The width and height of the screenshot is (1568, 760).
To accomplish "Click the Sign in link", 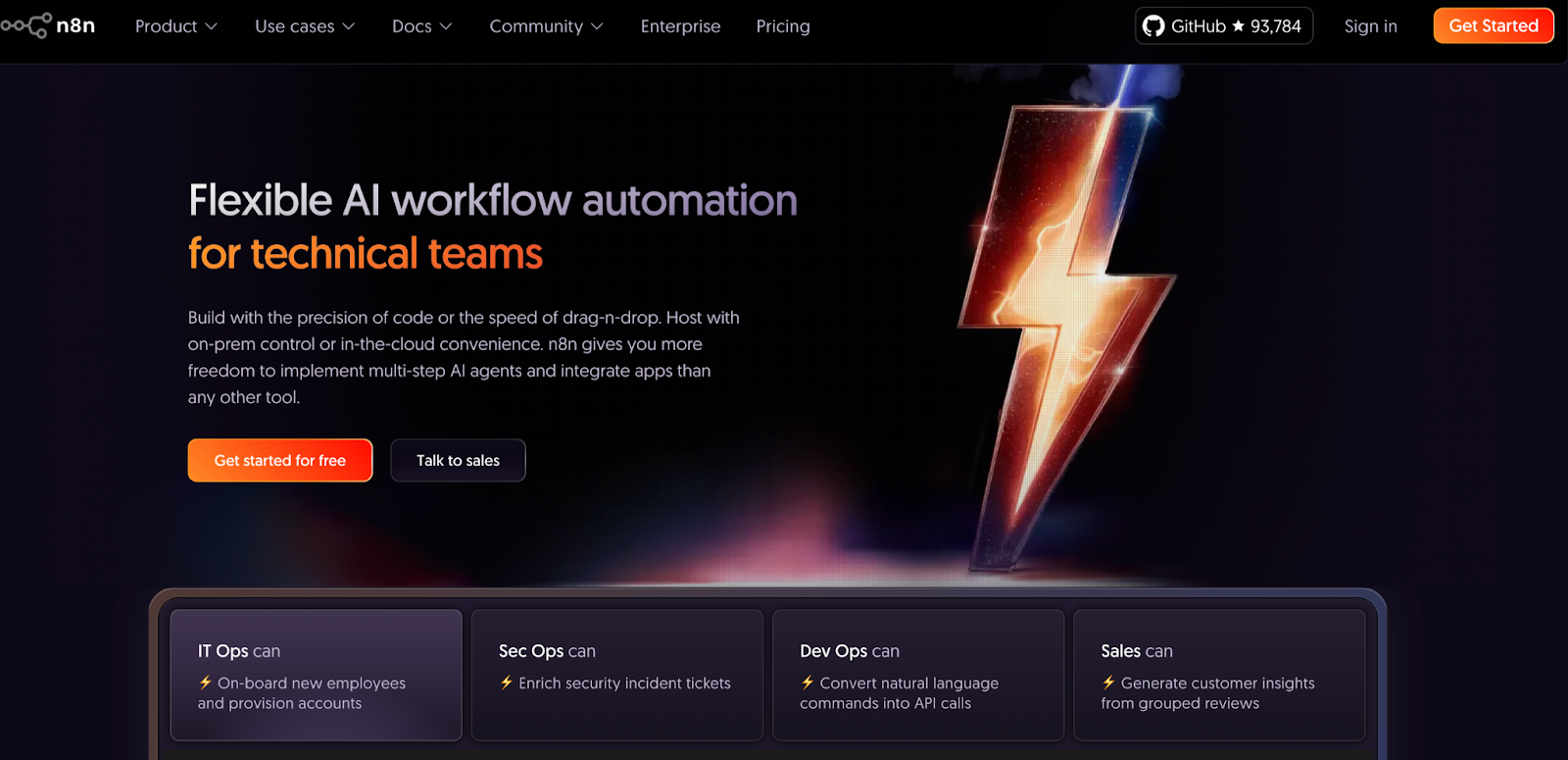I will click(x=1370, y=26).
